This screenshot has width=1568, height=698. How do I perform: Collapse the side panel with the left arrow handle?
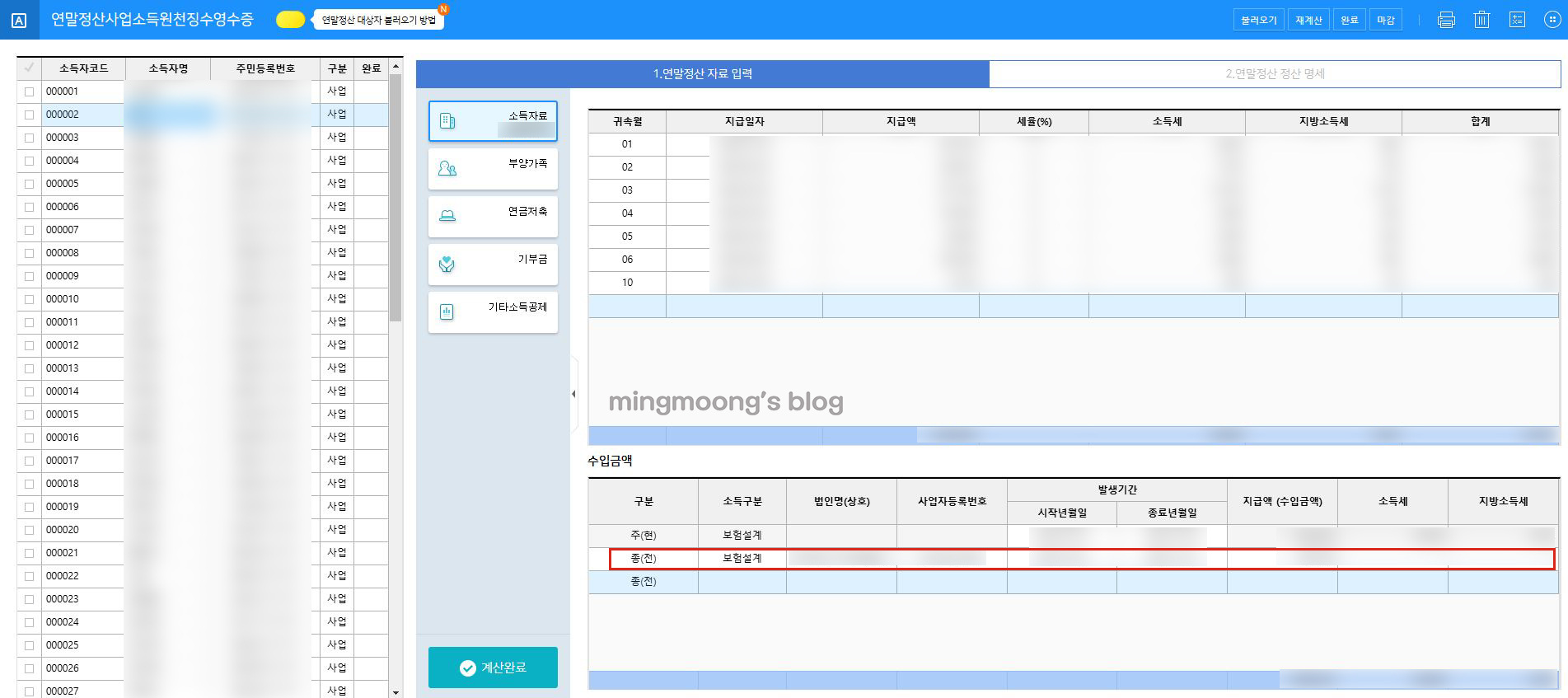click(x=573, y=394)
